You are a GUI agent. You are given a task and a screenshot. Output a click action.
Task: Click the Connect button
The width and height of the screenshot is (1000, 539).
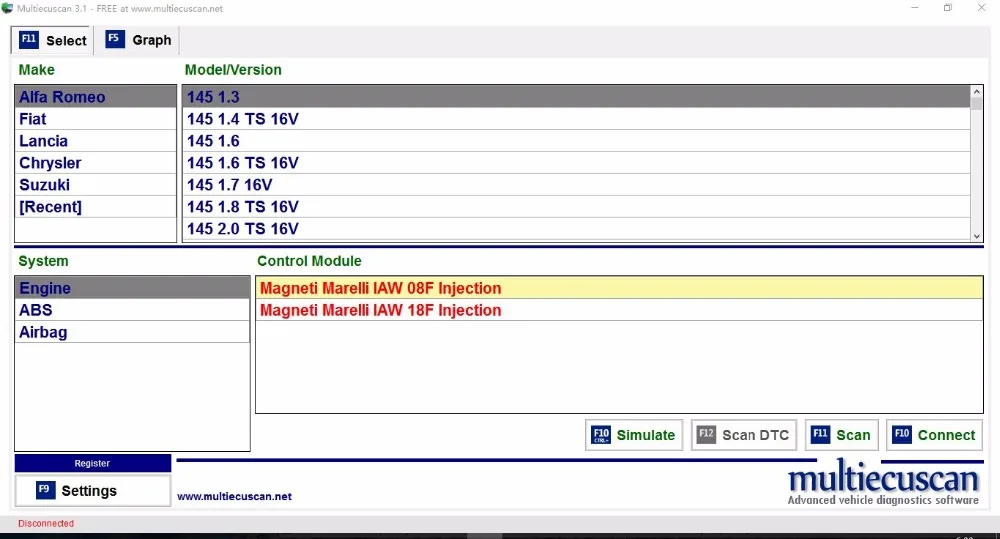(934, 435)
